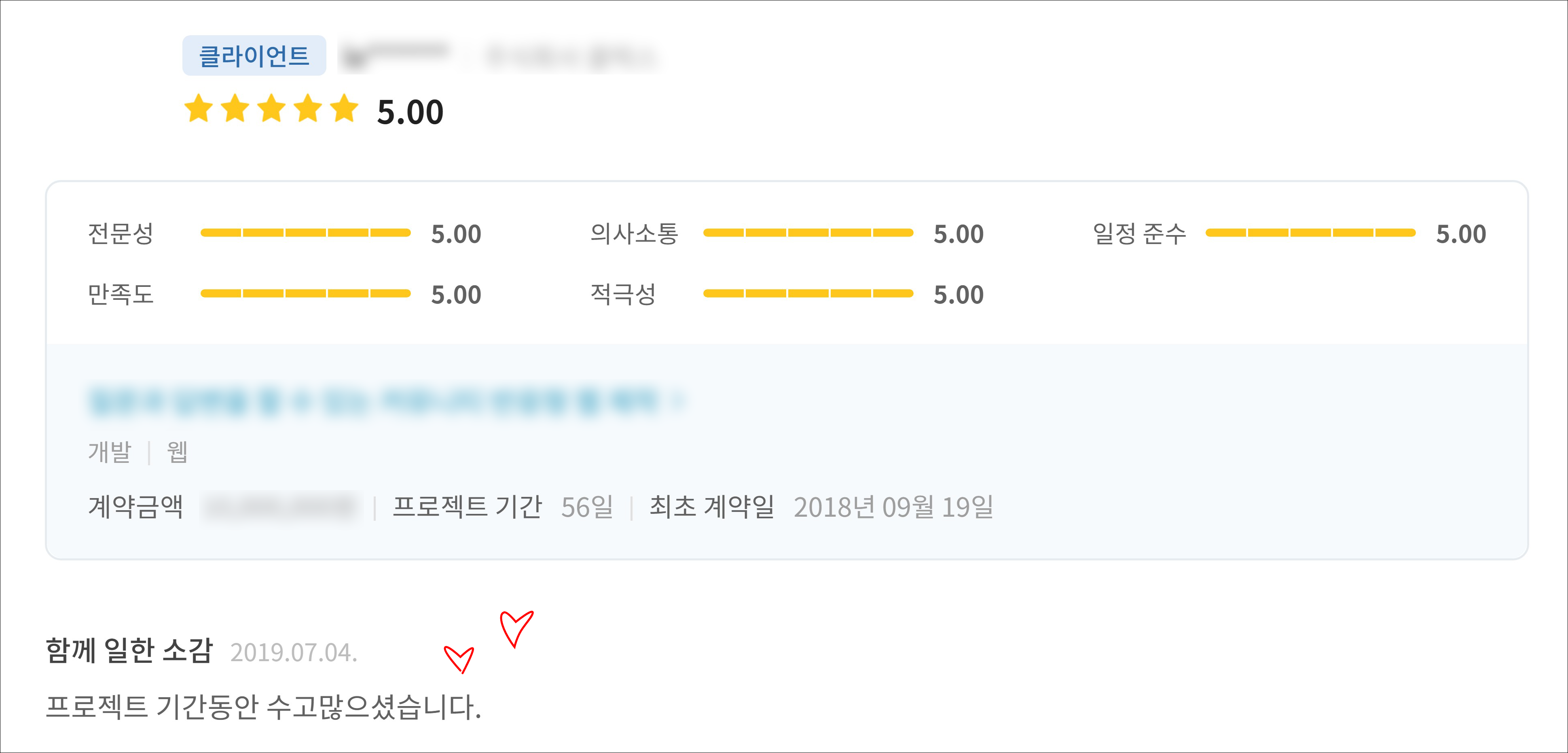The height and width of the screenshot is (753, 1568).
Task: Click the review date 2019.07.04.
Action: [293, 653]
